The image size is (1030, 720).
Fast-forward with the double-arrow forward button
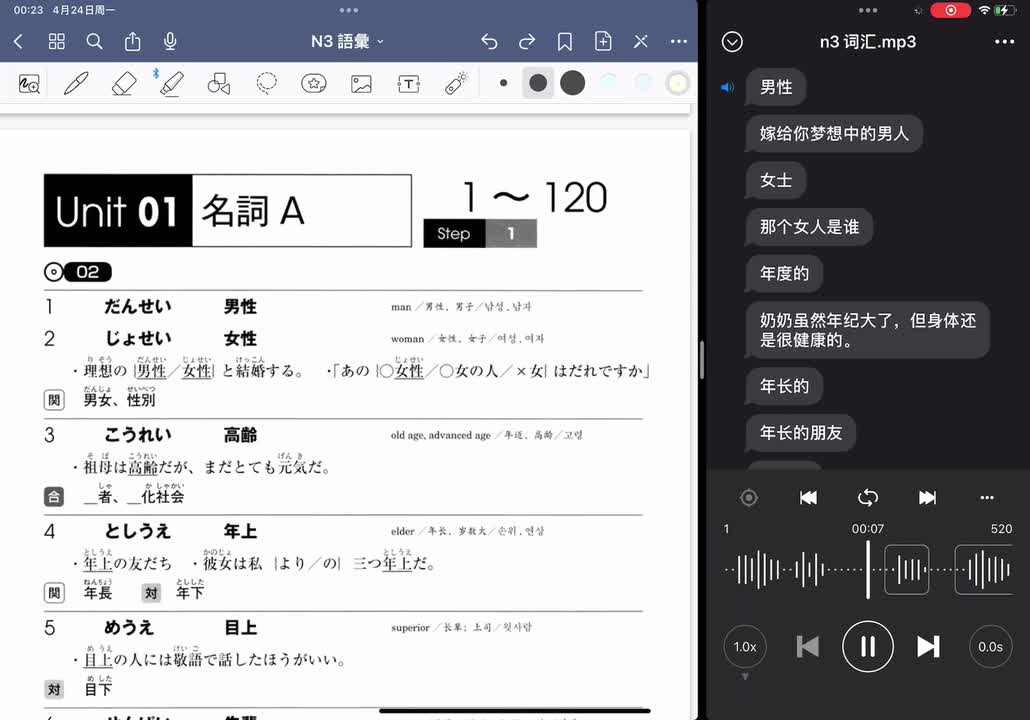[927, 497]
